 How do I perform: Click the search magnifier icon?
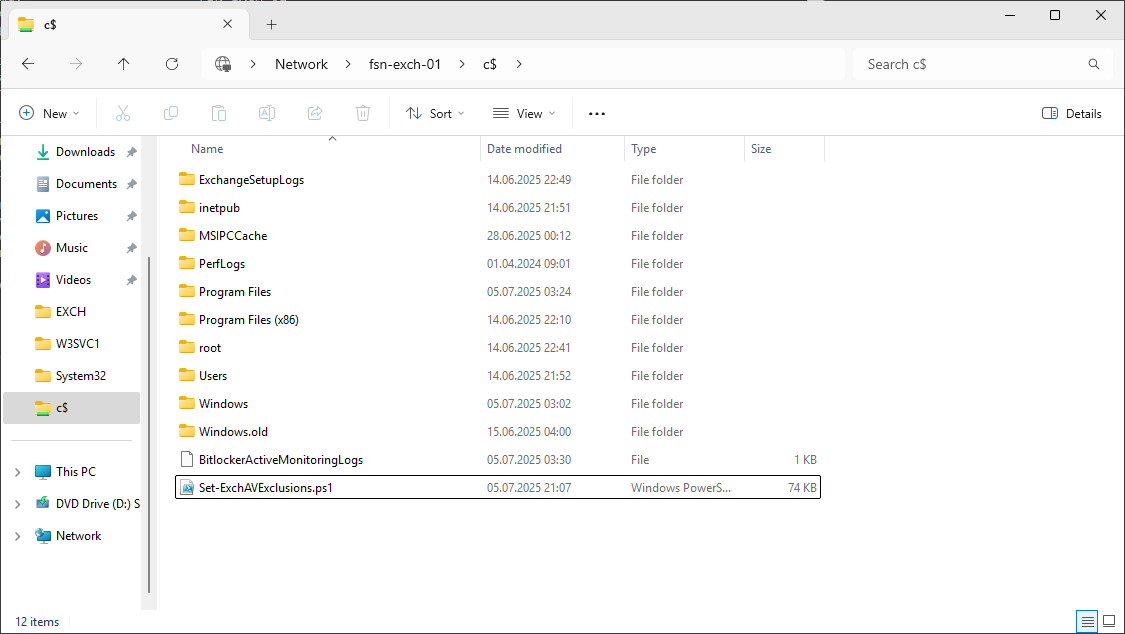(1093, 64)
